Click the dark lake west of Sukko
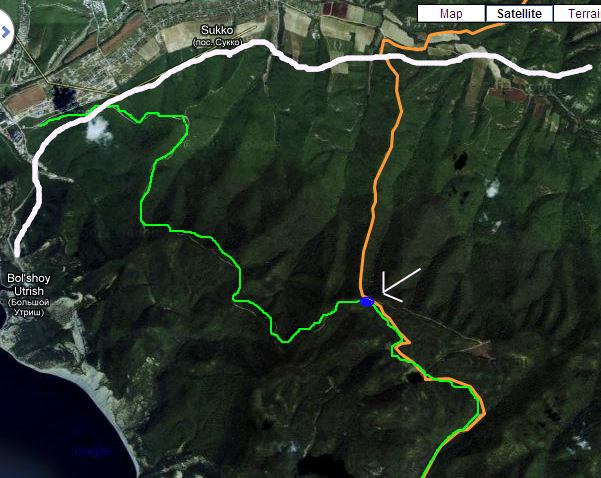 64,97
